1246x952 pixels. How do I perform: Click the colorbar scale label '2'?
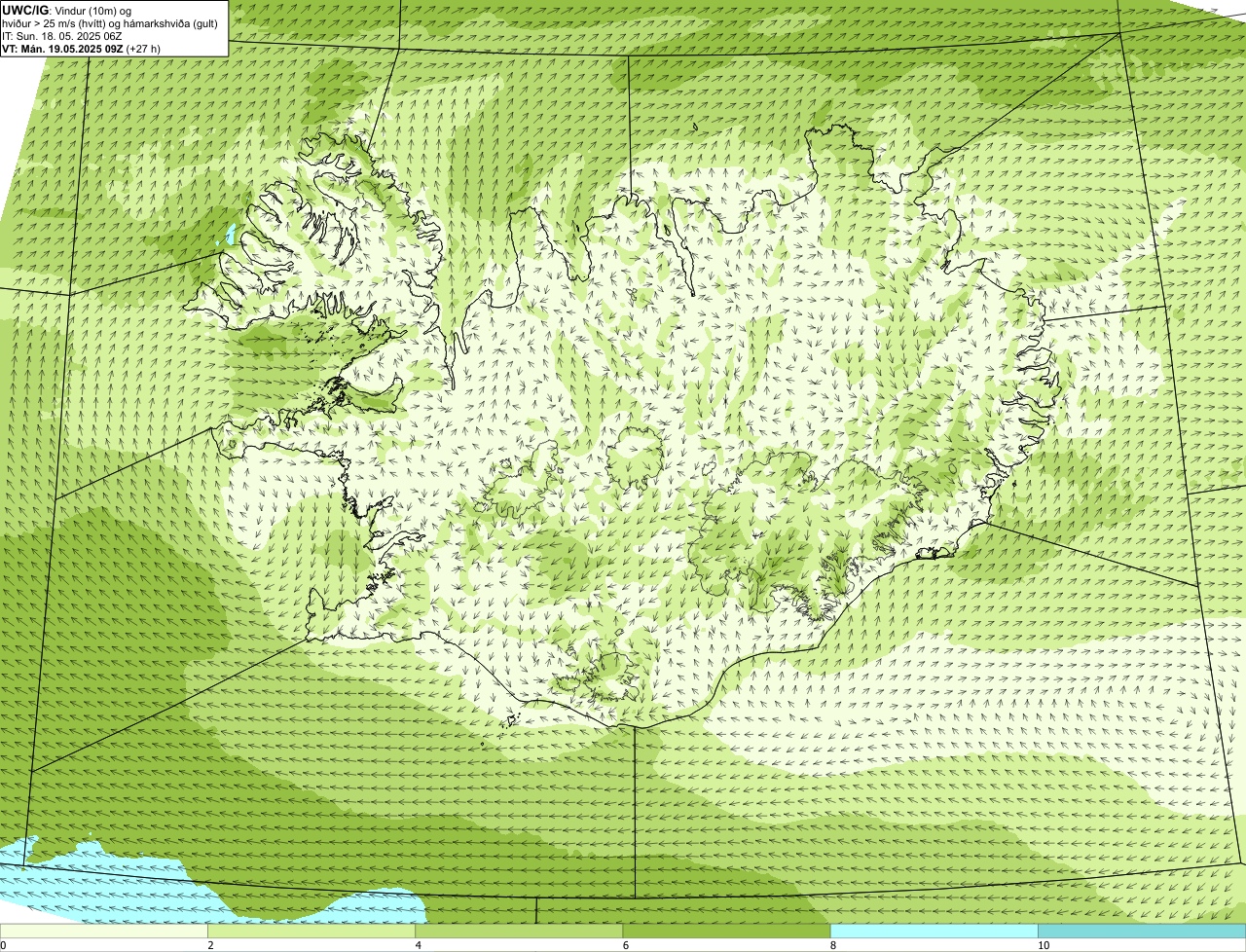tap(210, 945)
